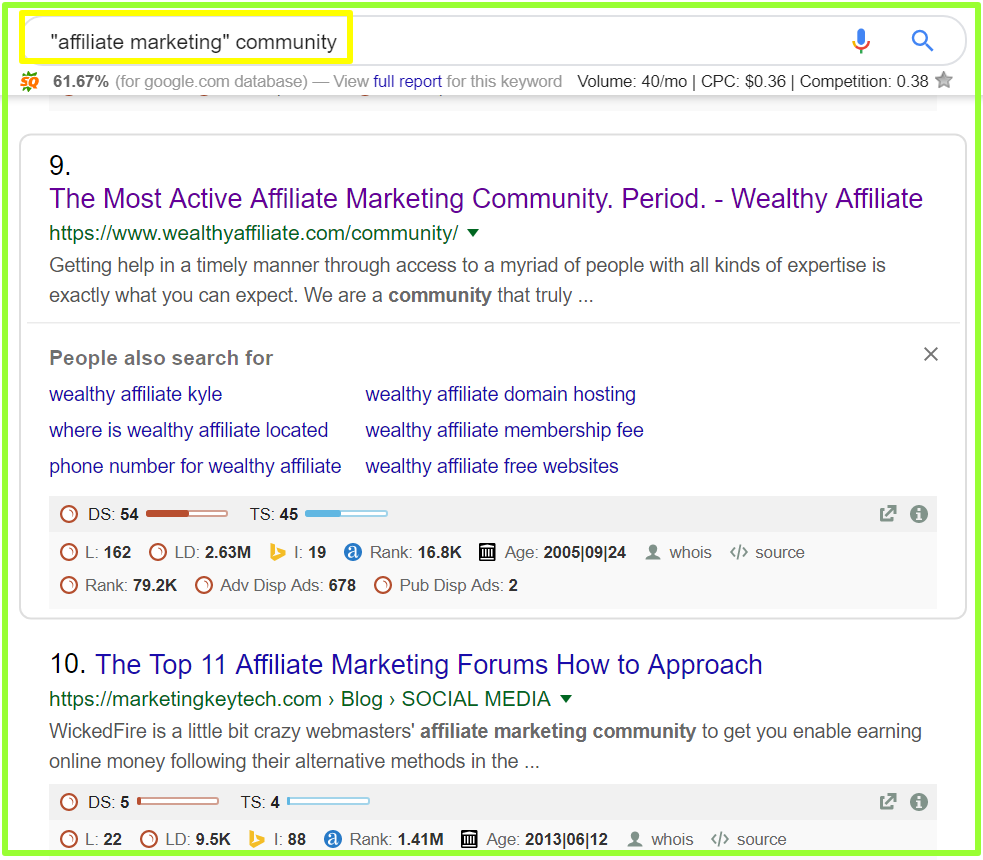This screenshot has height=860, width=983.
Task: Click the calendar icon beside Age: 2013|06|12
Action: tap(469, 839)
